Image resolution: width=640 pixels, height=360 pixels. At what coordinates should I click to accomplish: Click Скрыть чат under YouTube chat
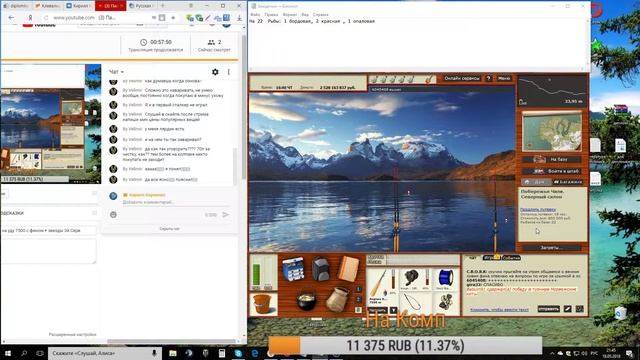tap(169, 229)
